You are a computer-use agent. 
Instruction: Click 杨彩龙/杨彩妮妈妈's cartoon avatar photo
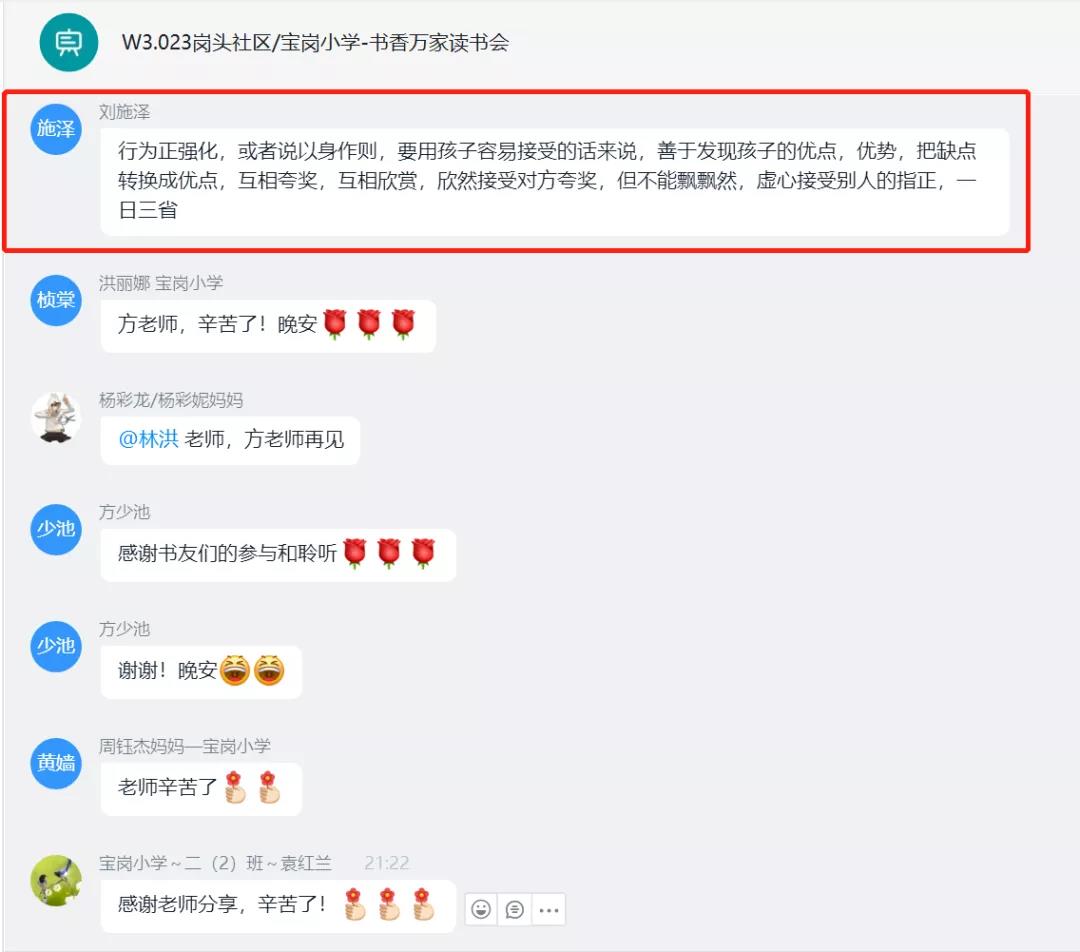tap(56, 417)
